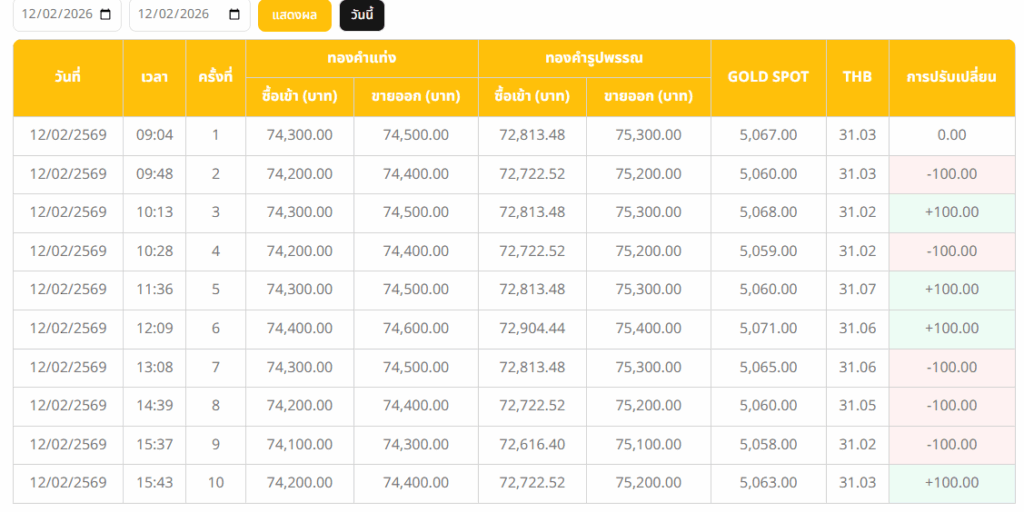Click time cell 10:28
1024x512 pixels.
pyautogui.click(x=155, y=251)
